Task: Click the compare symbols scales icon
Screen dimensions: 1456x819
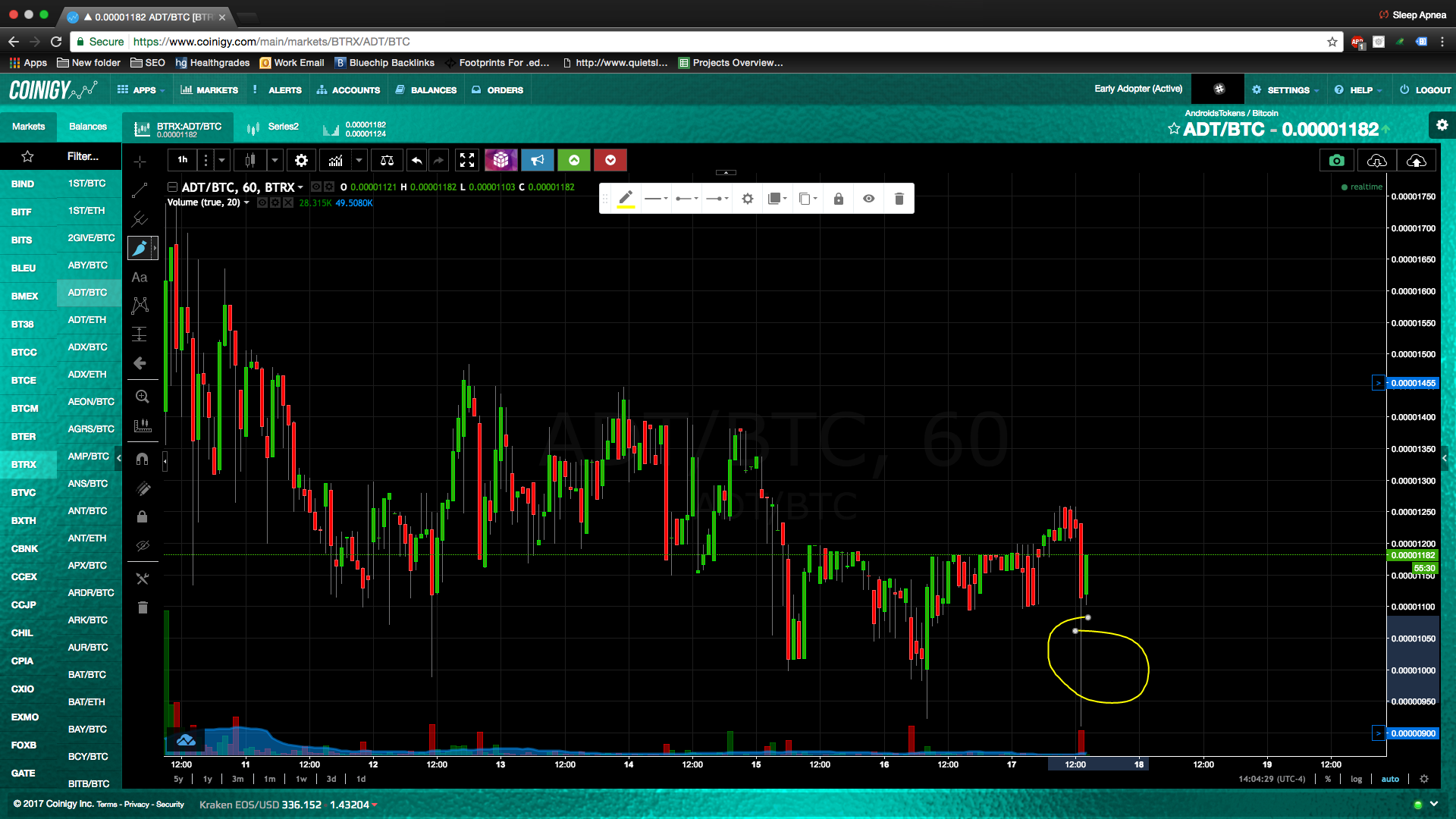Action: click(x=387, y=160)
